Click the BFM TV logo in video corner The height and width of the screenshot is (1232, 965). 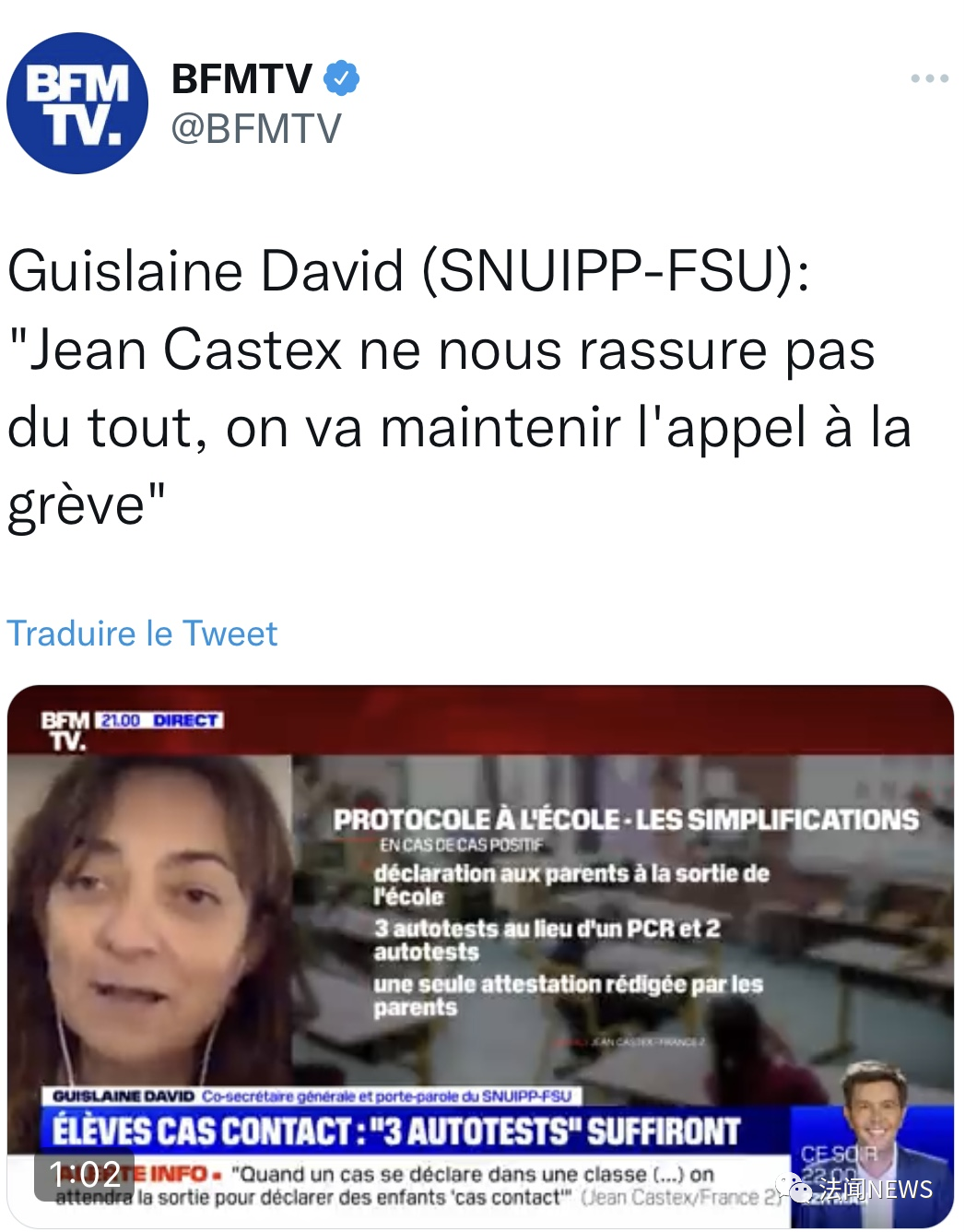coord(65,731)
